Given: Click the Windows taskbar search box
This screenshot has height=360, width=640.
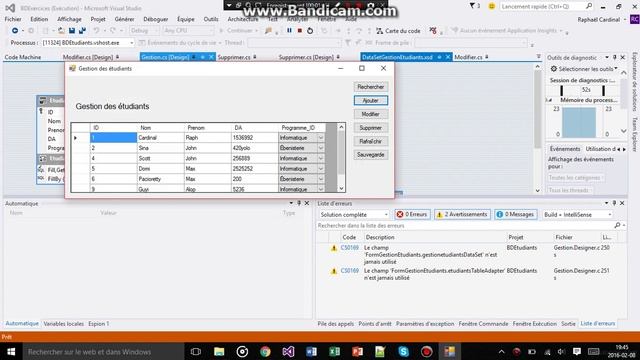Looking at the screenshot, I should (x=103, y=351).
